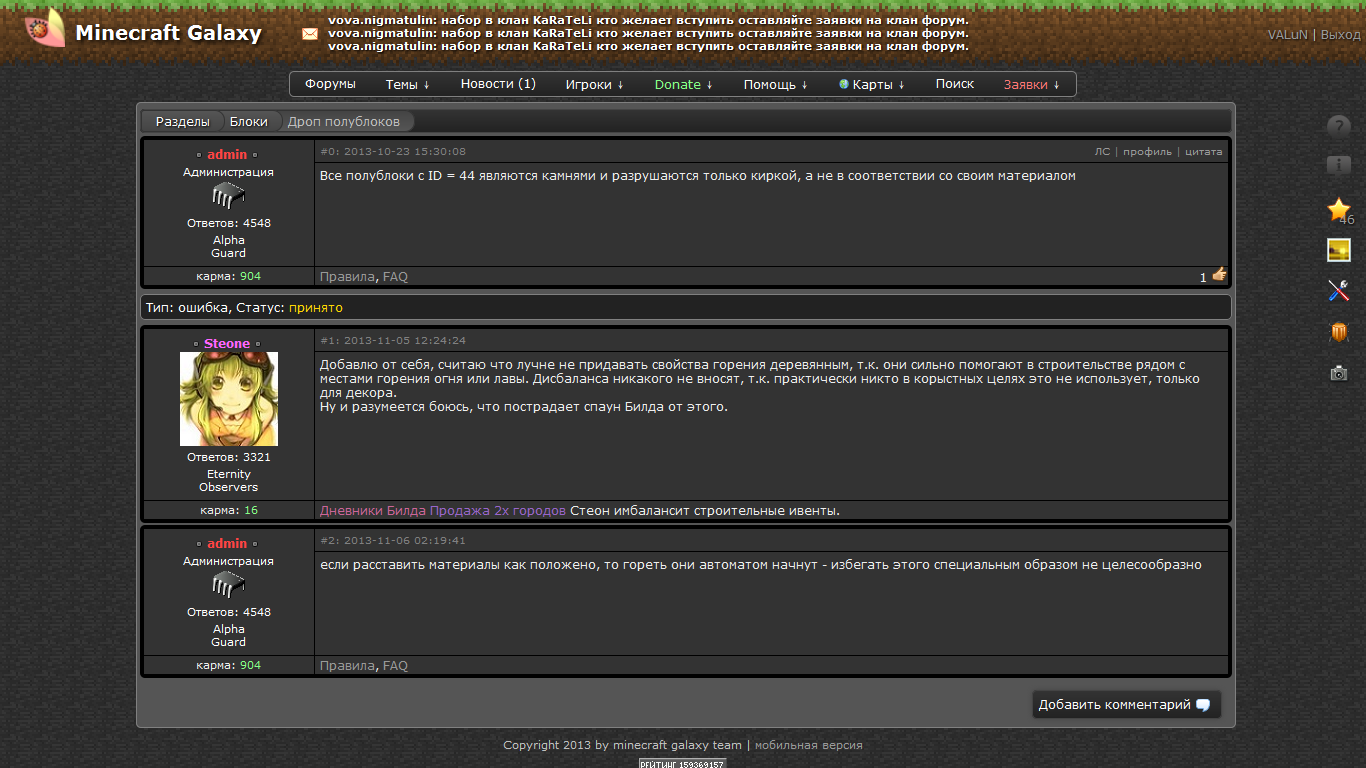This screenshot has height=768, width=1366.
Task: Click the chip avatar in post #2
Action: pyautogui.click(x=228, y=584)
